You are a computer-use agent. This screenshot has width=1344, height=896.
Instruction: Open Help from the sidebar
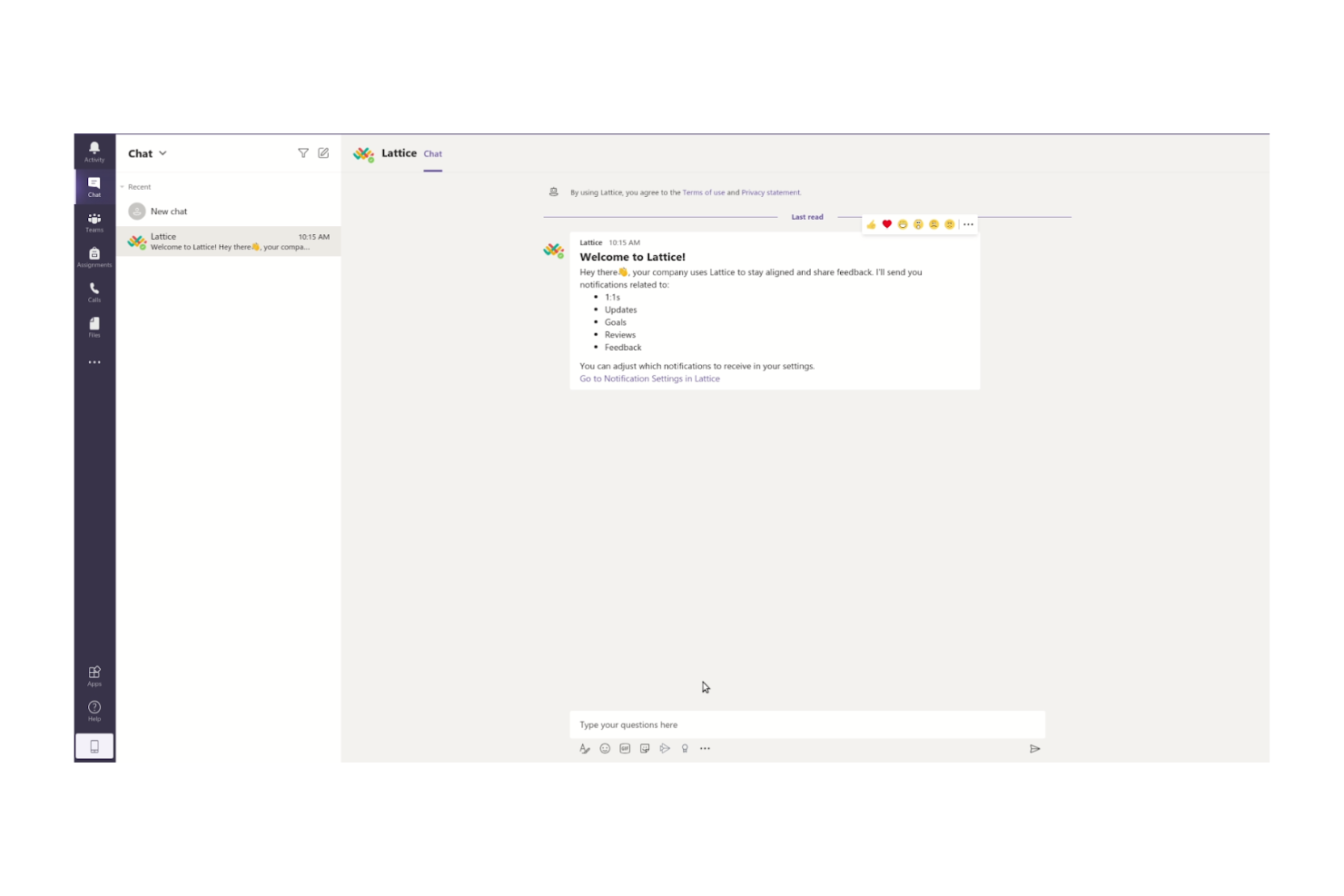click(x=94, y=711)
